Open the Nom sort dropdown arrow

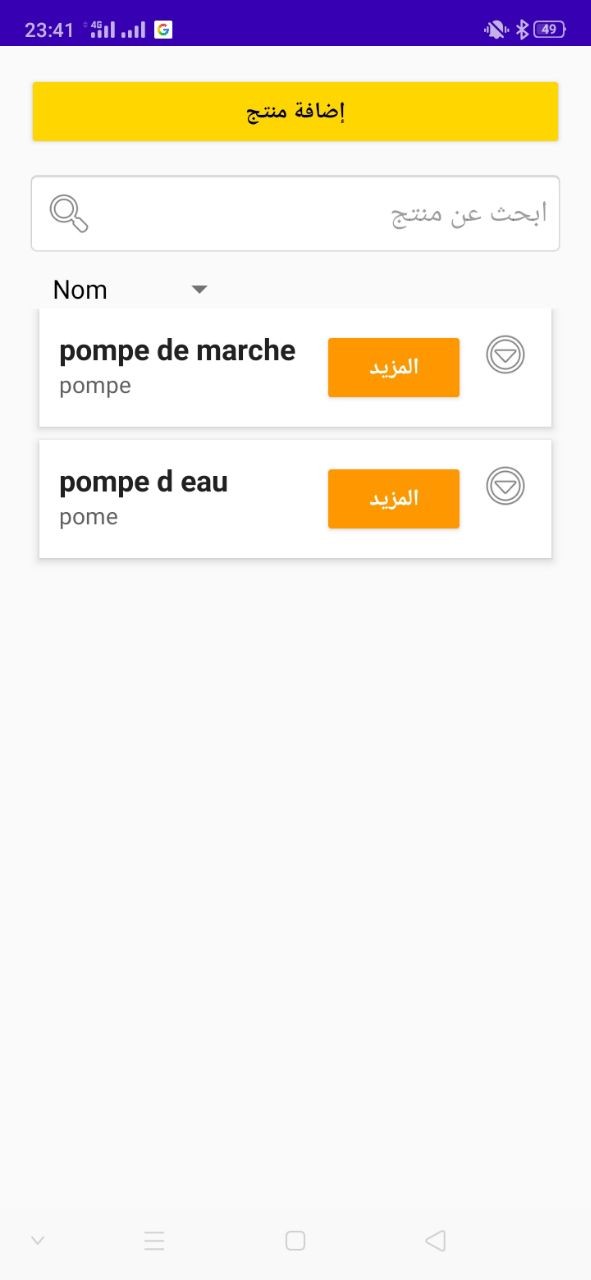point(199,290)
